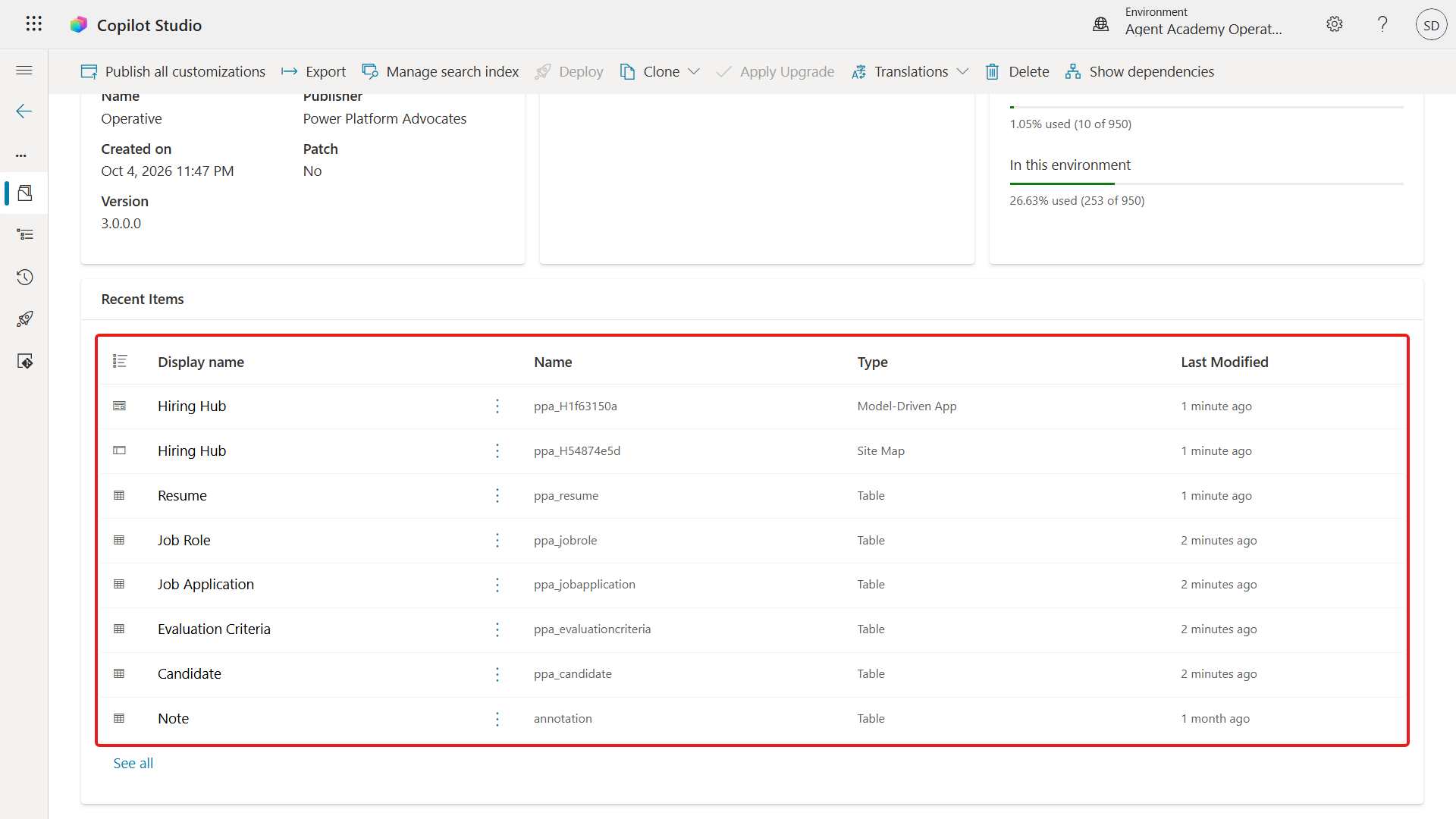Open more options for Candidate row
The width and height of the screenshot is (1456, 819).
[x=497, y=674]
